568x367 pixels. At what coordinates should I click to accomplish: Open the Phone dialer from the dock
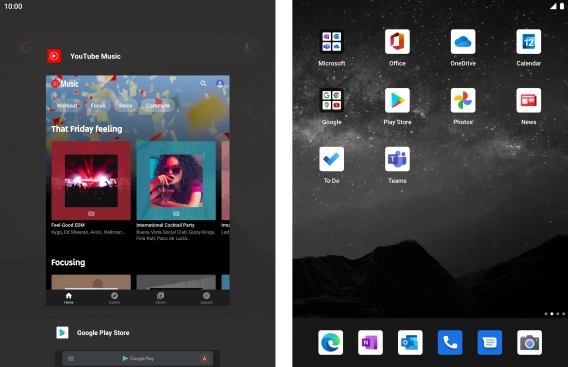[450, 342]
